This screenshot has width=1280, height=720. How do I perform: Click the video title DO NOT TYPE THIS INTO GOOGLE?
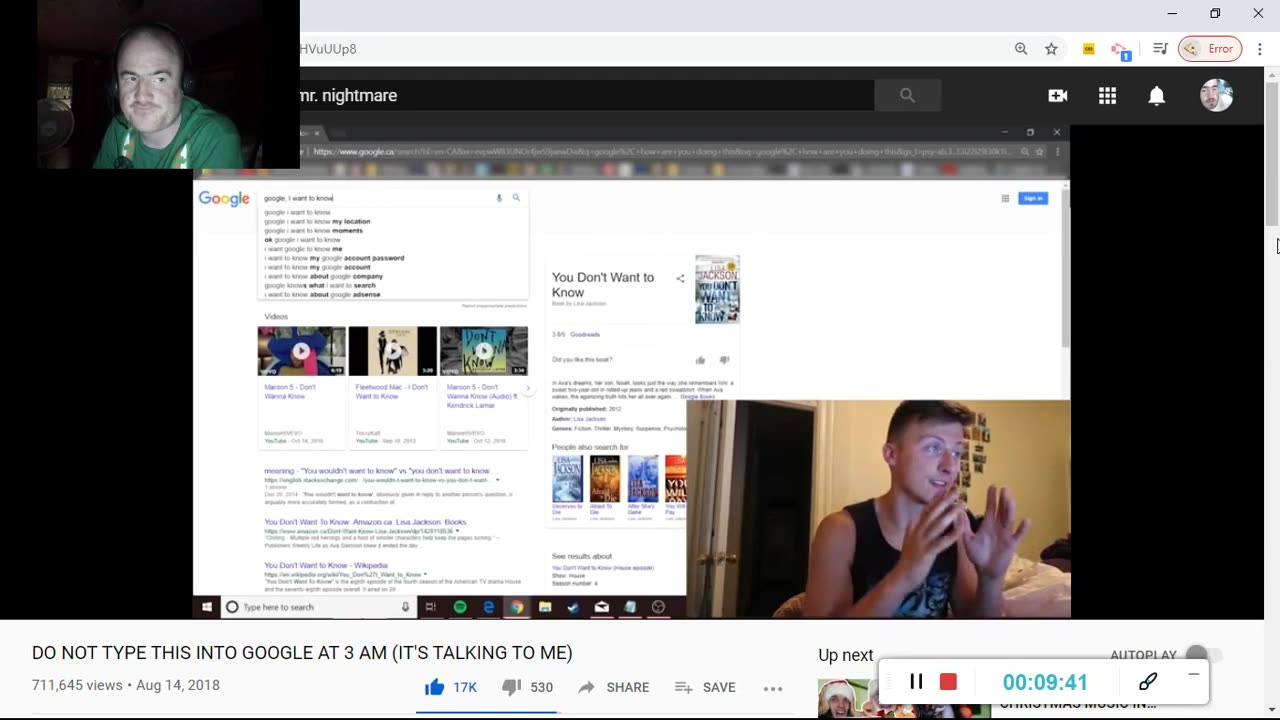[x=302, y=653]
